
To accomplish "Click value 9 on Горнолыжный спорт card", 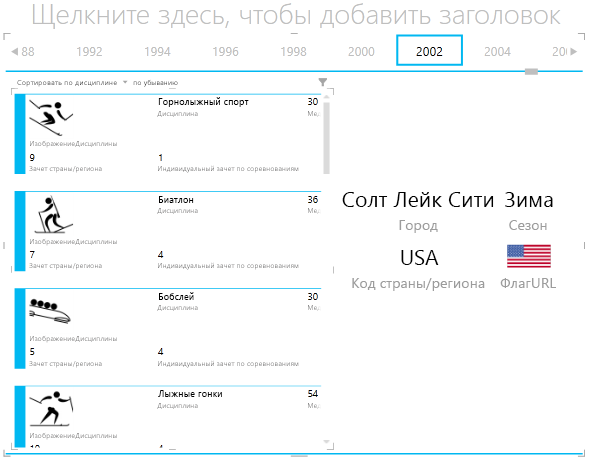I will (x=32, y=157).
